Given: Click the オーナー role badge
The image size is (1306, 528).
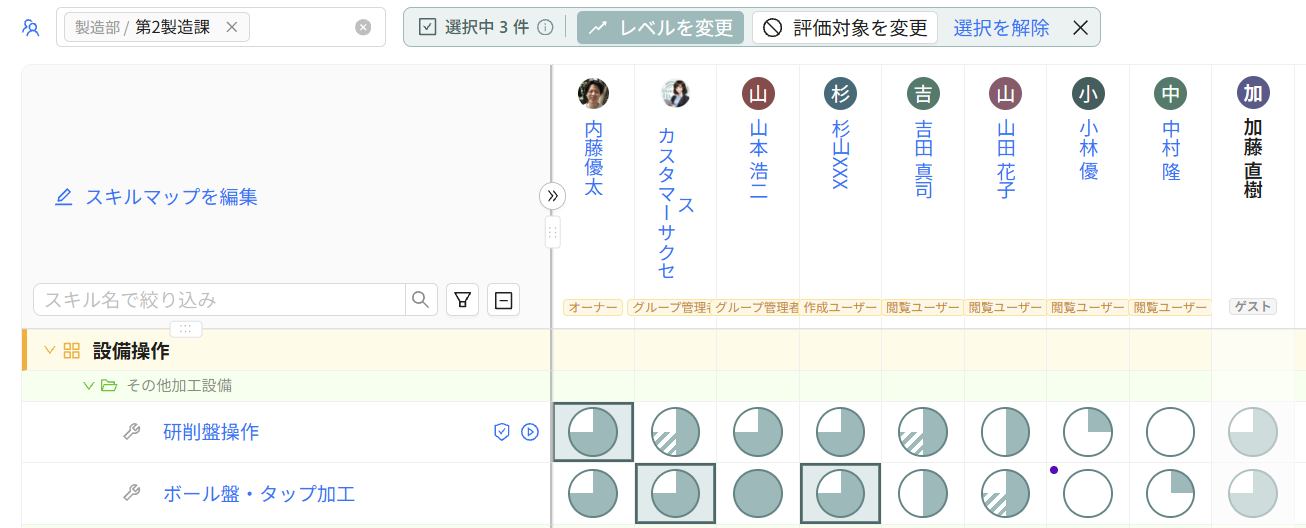Looking at the screenshot, I should tap(593, 307).
